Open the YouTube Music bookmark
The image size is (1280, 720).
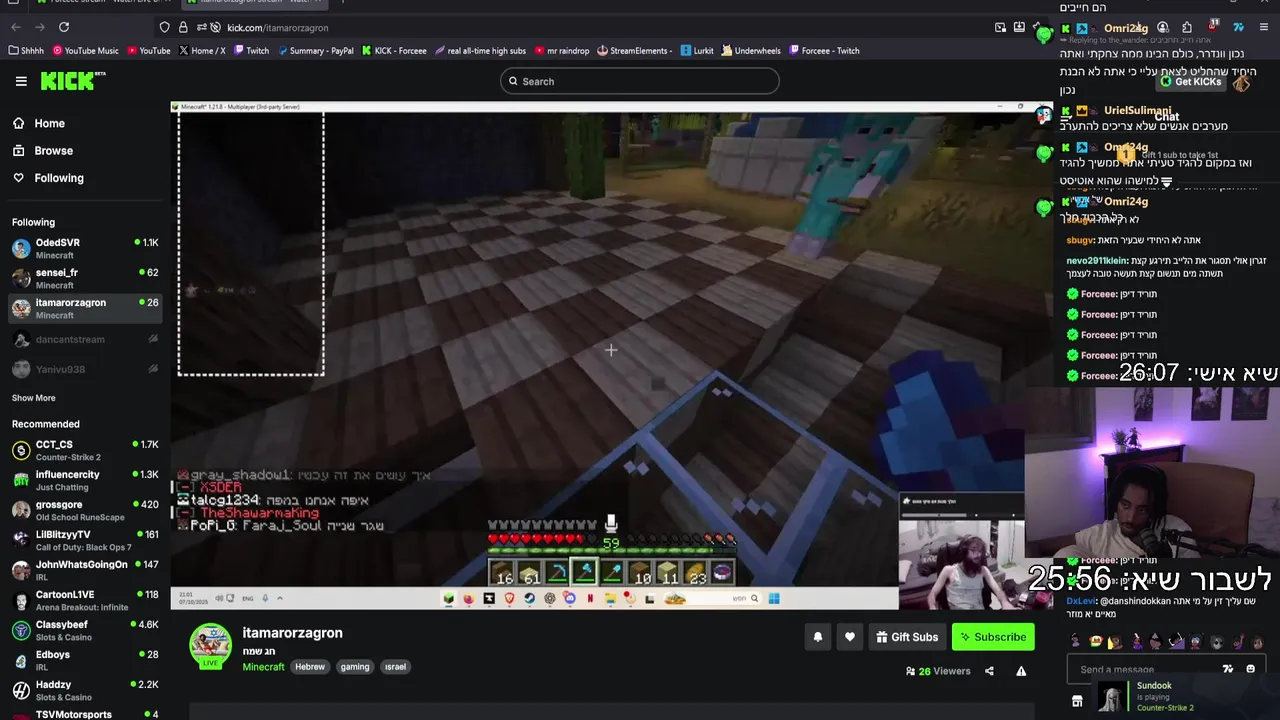(x=86, y=50)
